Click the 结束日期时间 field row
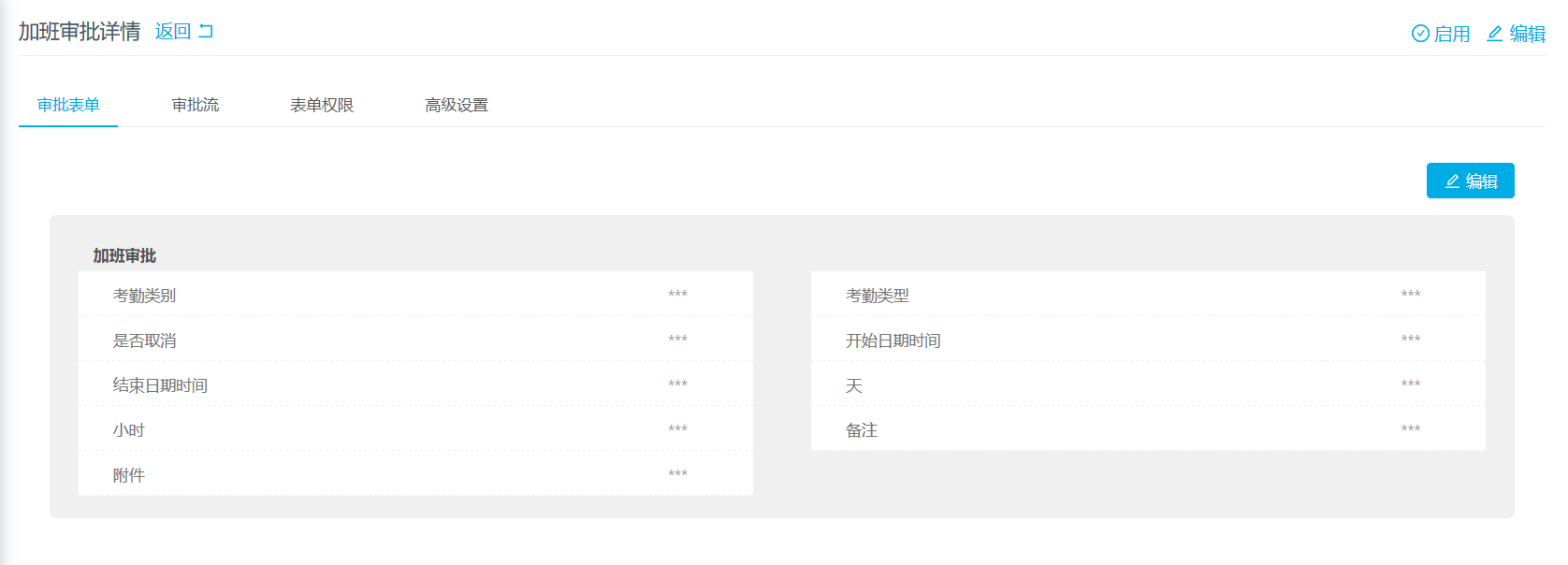Screen dimensions: 1568x565 [x=415, y=384]
